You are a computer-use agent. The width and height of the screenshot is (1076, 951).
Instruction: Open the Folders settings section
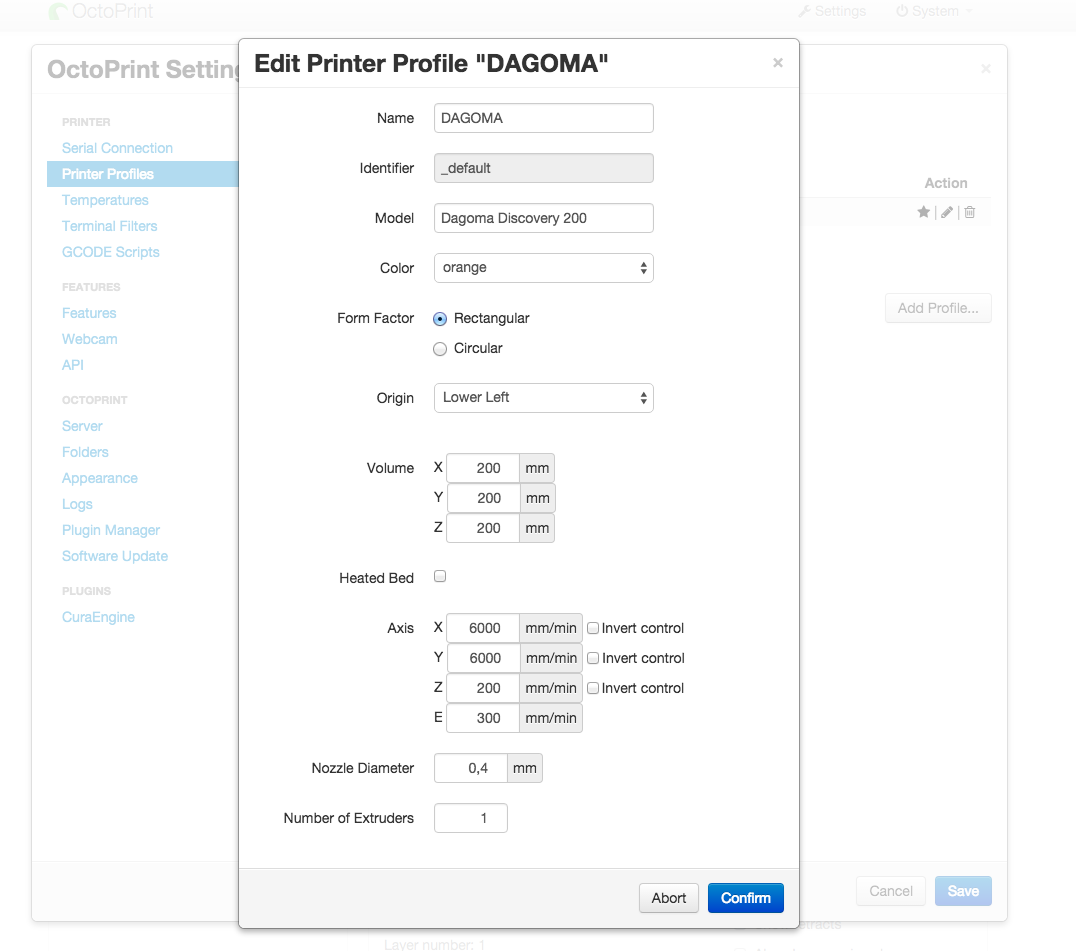tap(85, 453)
